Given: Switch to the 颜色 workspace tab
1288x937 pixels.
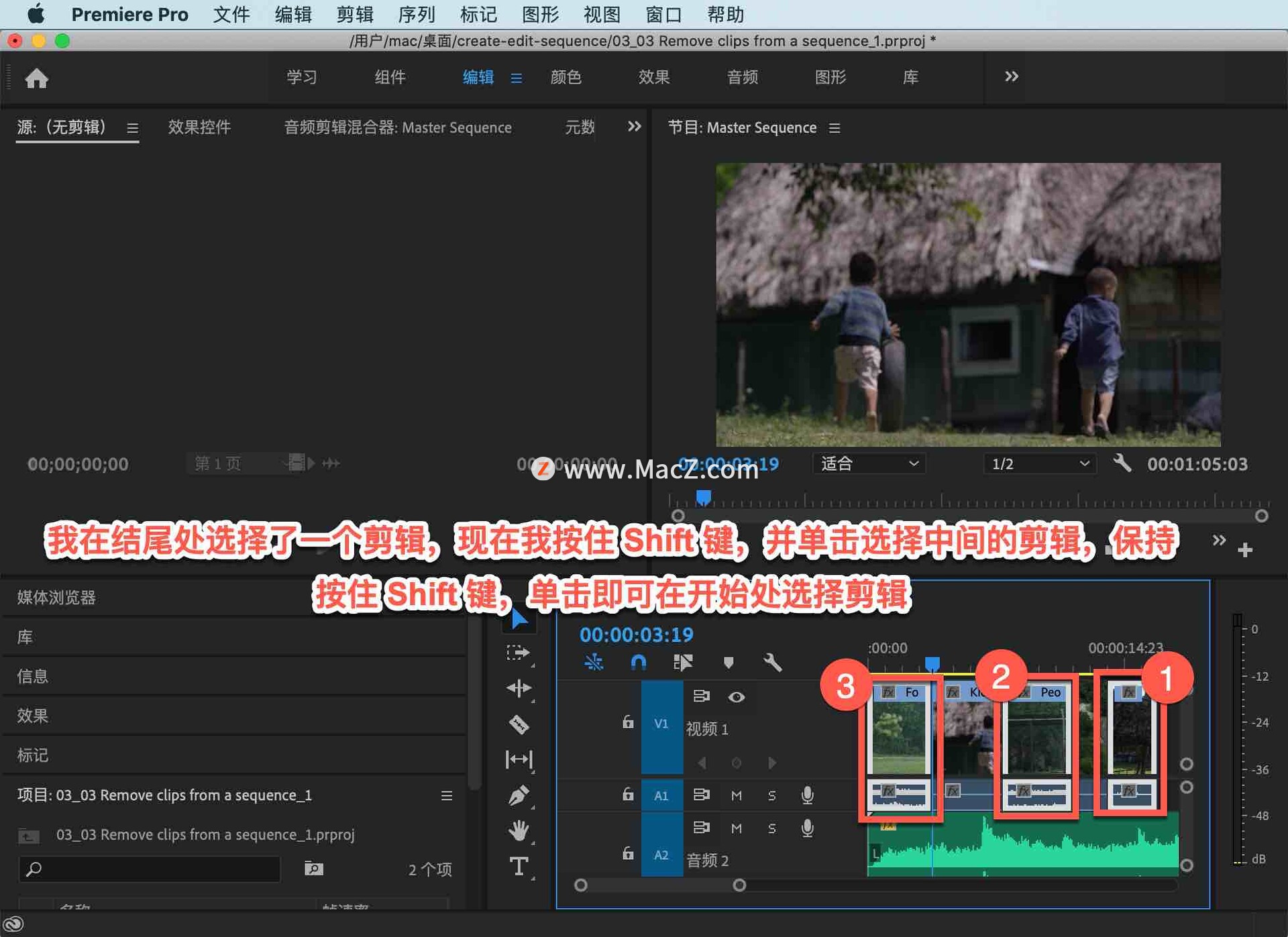Looking at the screenshot, I should coord(566,77).
